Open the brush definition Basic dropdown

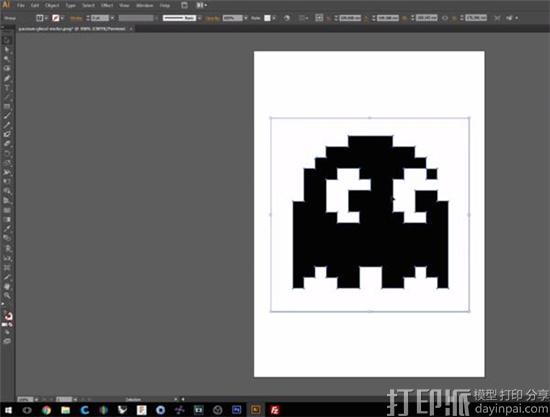tap(200, 18)
